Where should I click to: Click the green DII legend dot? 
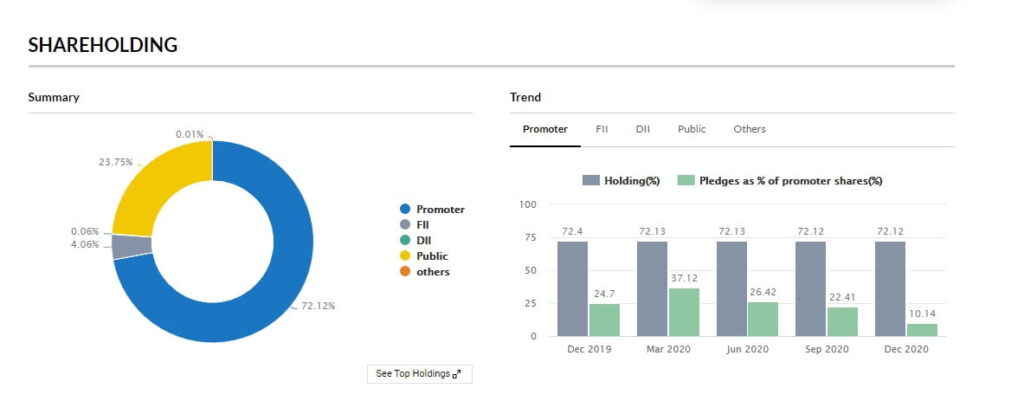405,241
